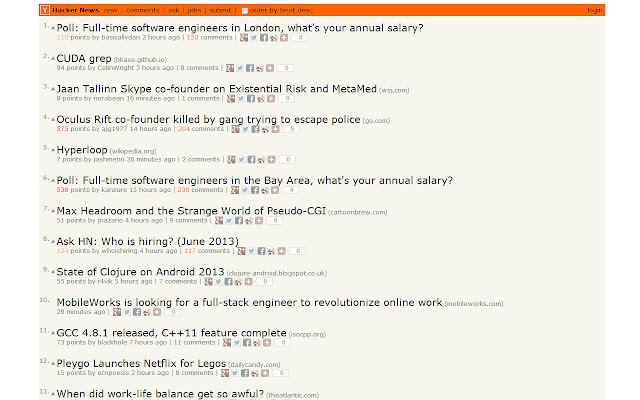Click share count bubble for Oculus Rift story

[292, 129]
